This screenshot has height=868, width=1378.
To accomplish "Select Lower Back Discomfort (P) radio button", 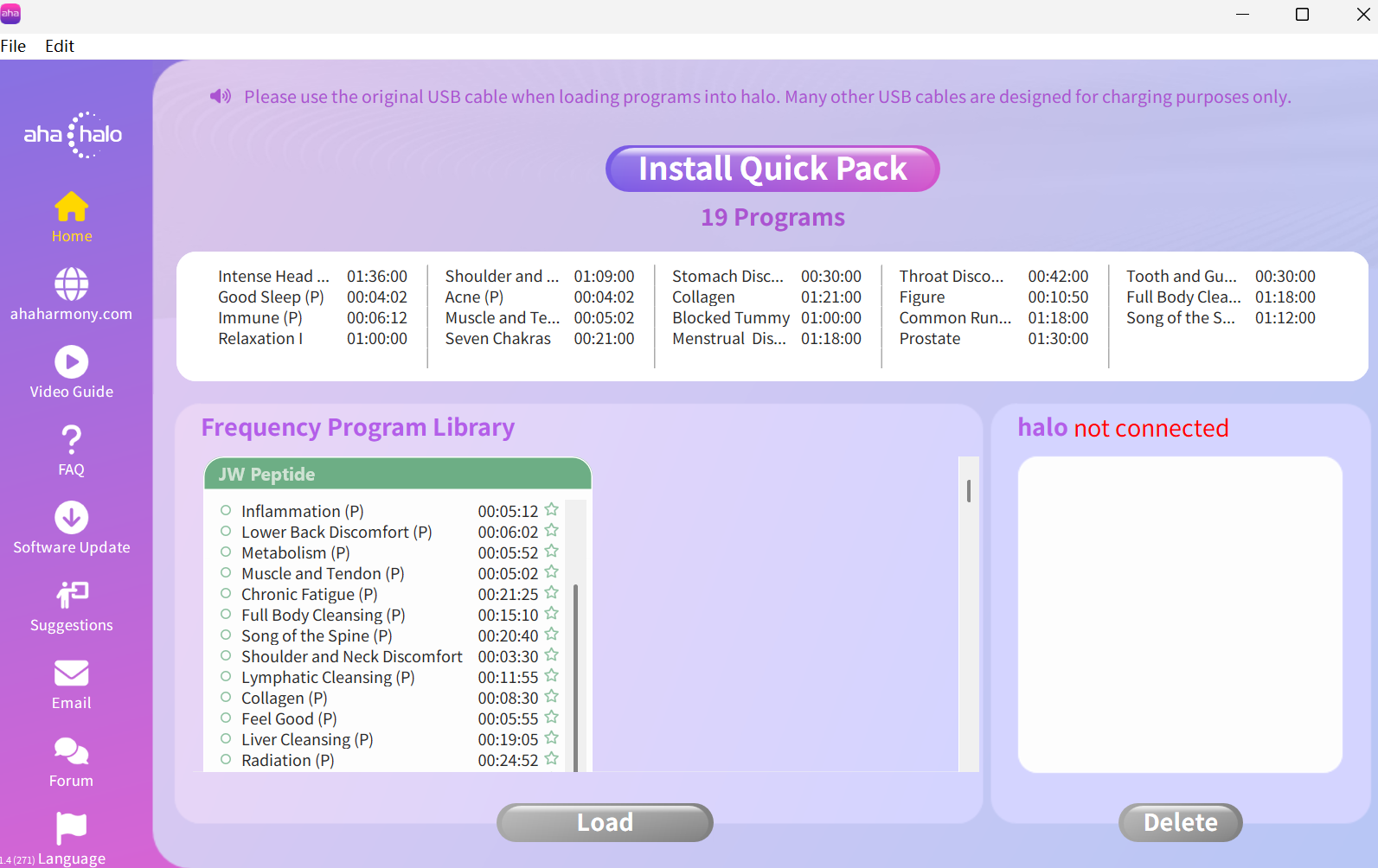I will (x=226, y=531).
